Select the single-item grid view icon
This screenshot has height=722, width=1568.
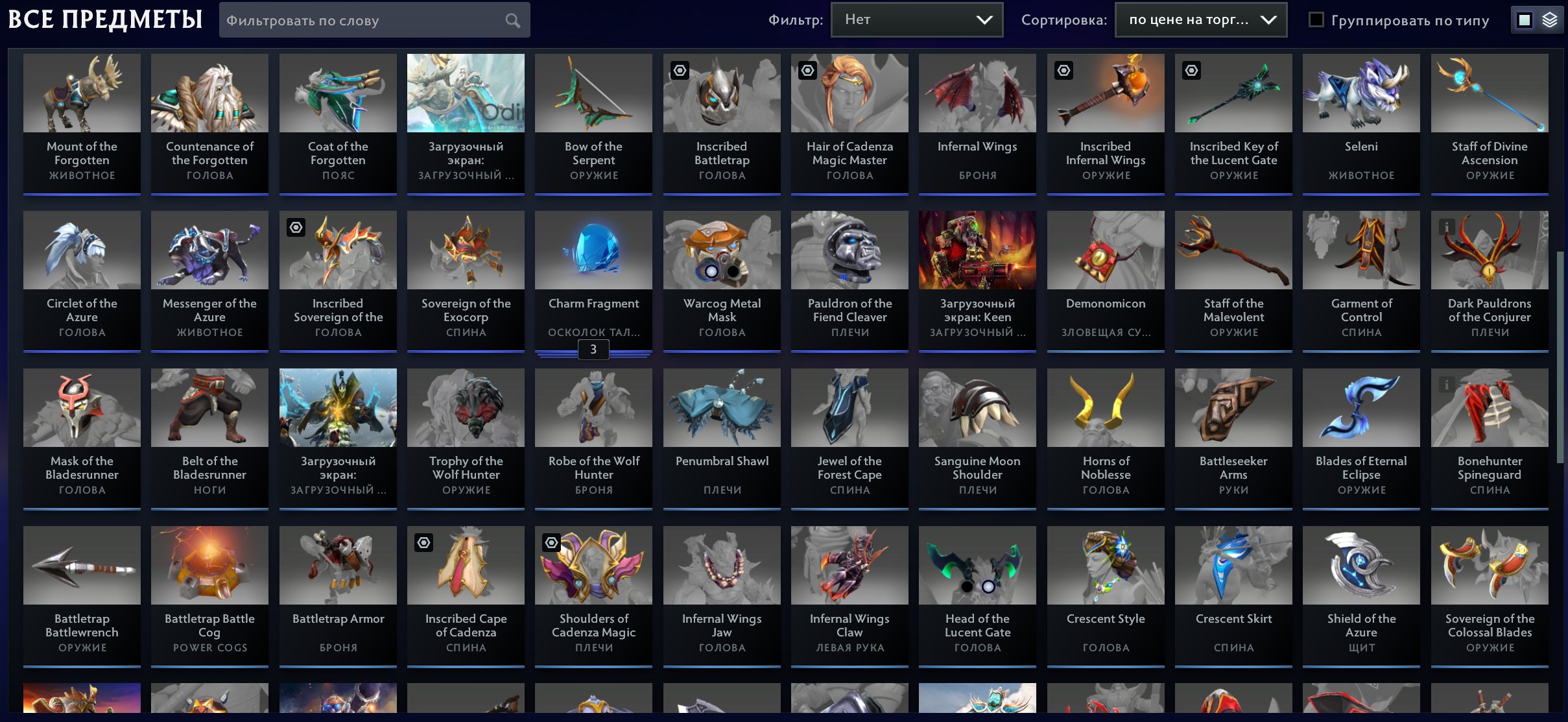(x=1525, y=20)
